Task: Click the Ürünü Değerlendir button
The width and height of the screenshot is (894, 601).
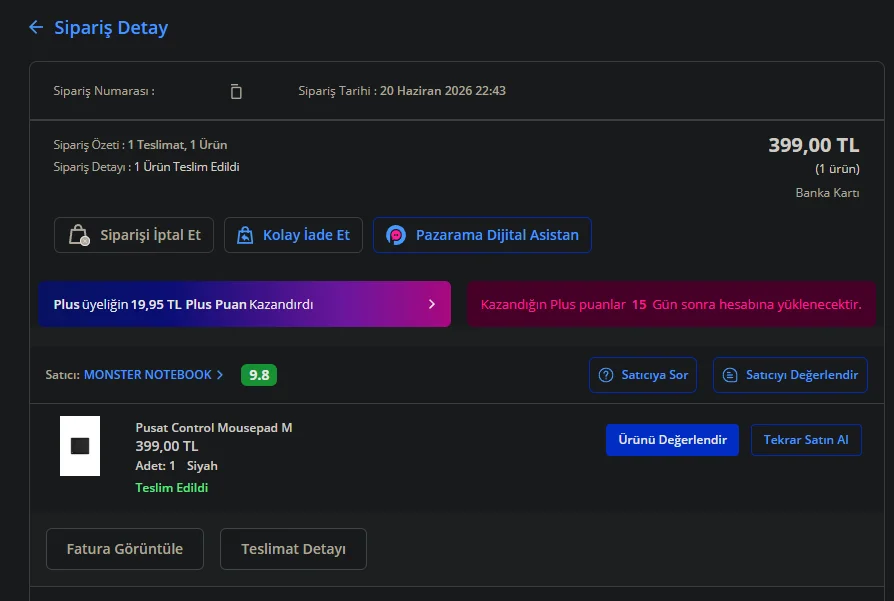Action: pos(672,440)
